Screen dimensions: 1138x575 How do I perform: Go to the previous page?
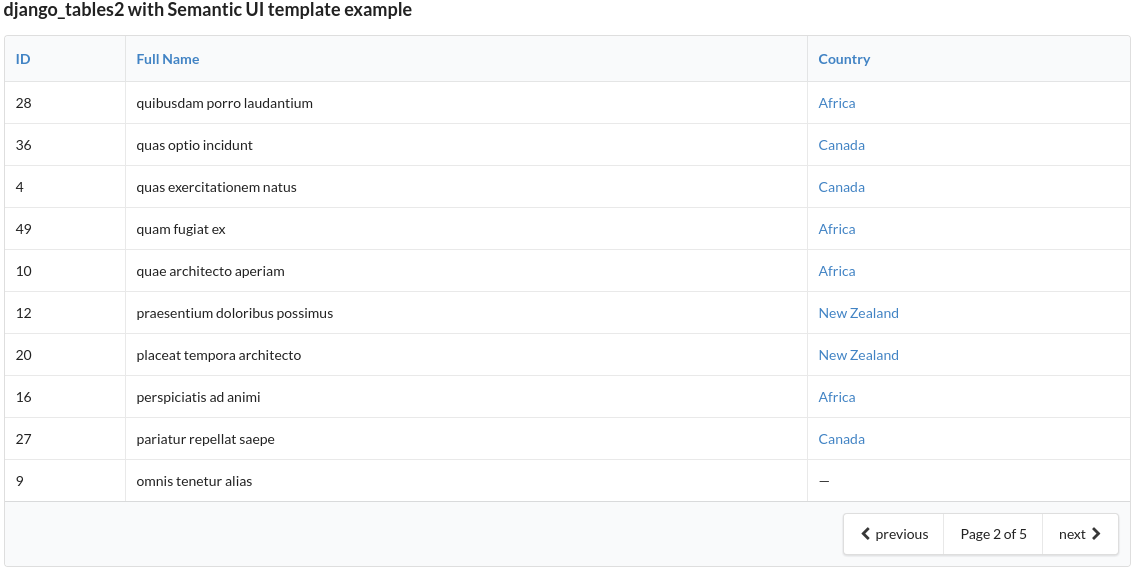[894, 534]
